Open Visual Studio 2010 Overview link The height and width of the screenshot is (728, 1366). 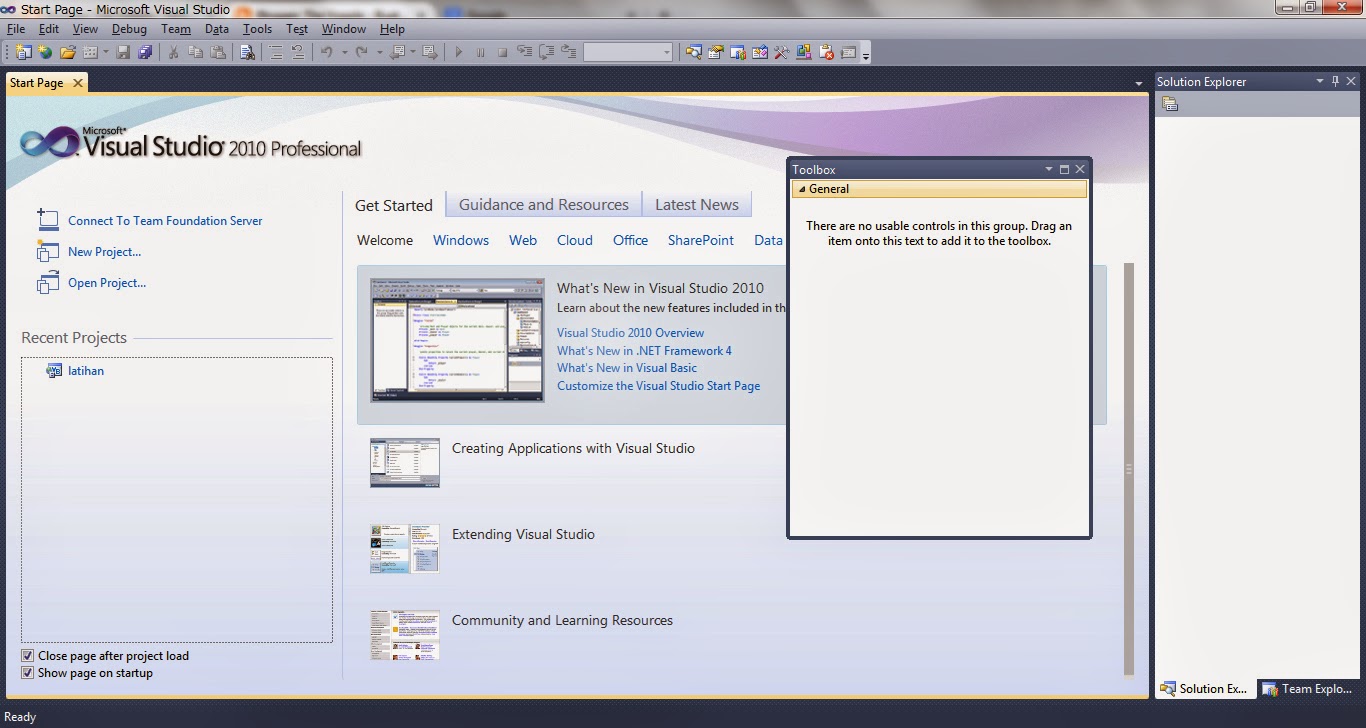pos(630,333)
